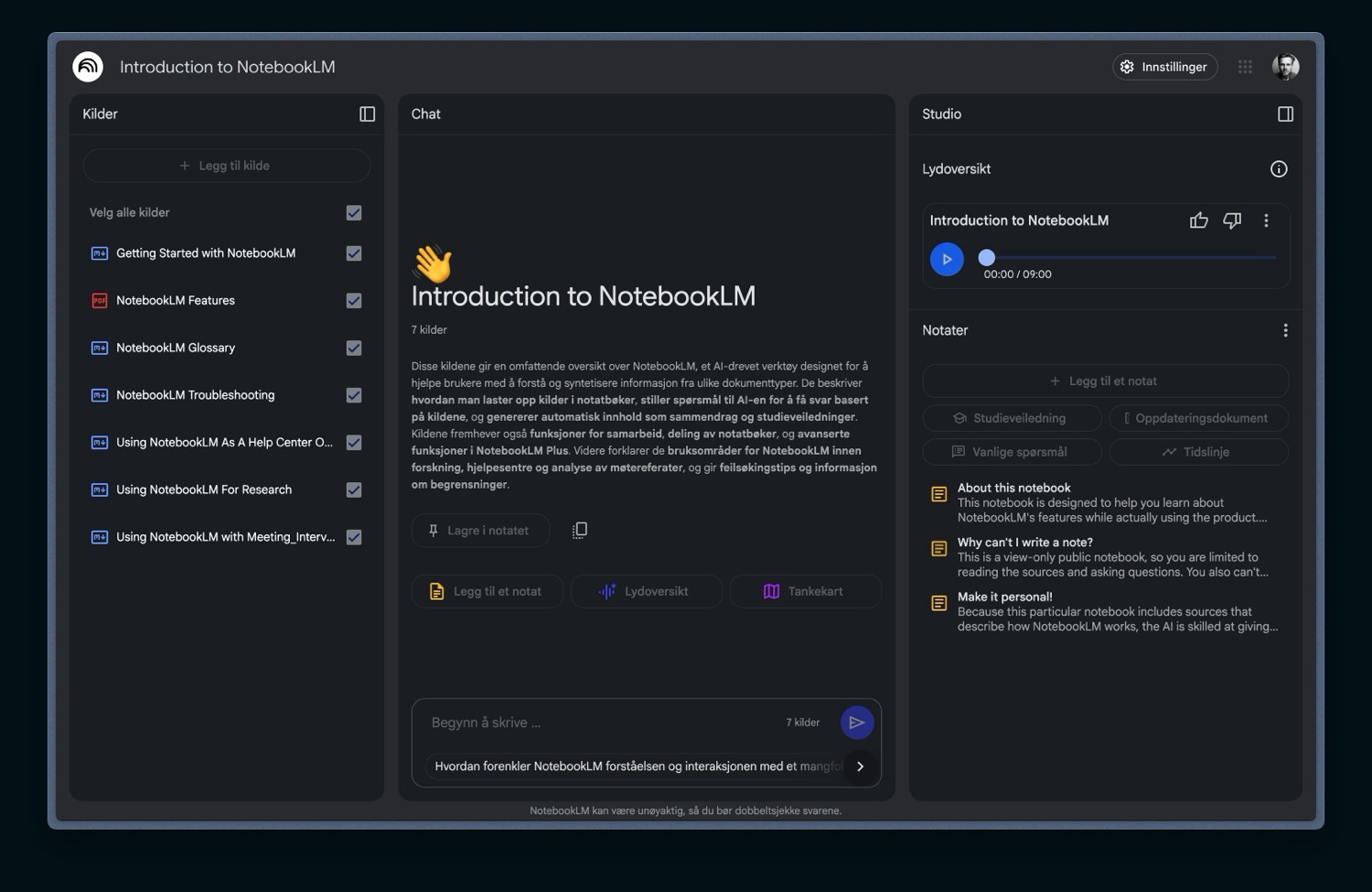
Task: Expand suggested question with arrow
Action: click(860, 767)
